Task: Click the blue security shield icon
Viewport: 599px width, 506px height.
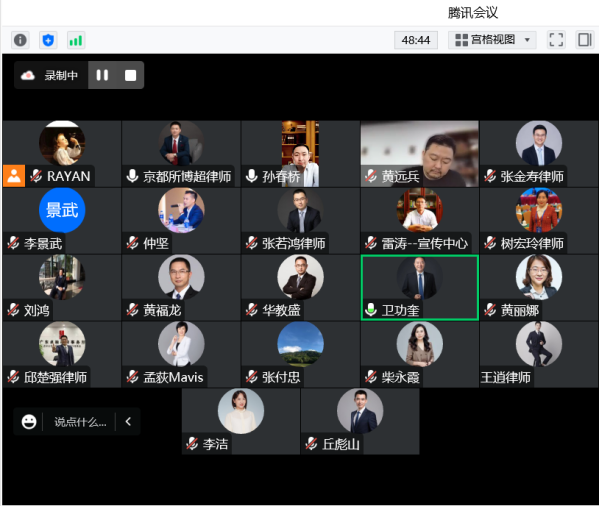Action: [48, 40]
